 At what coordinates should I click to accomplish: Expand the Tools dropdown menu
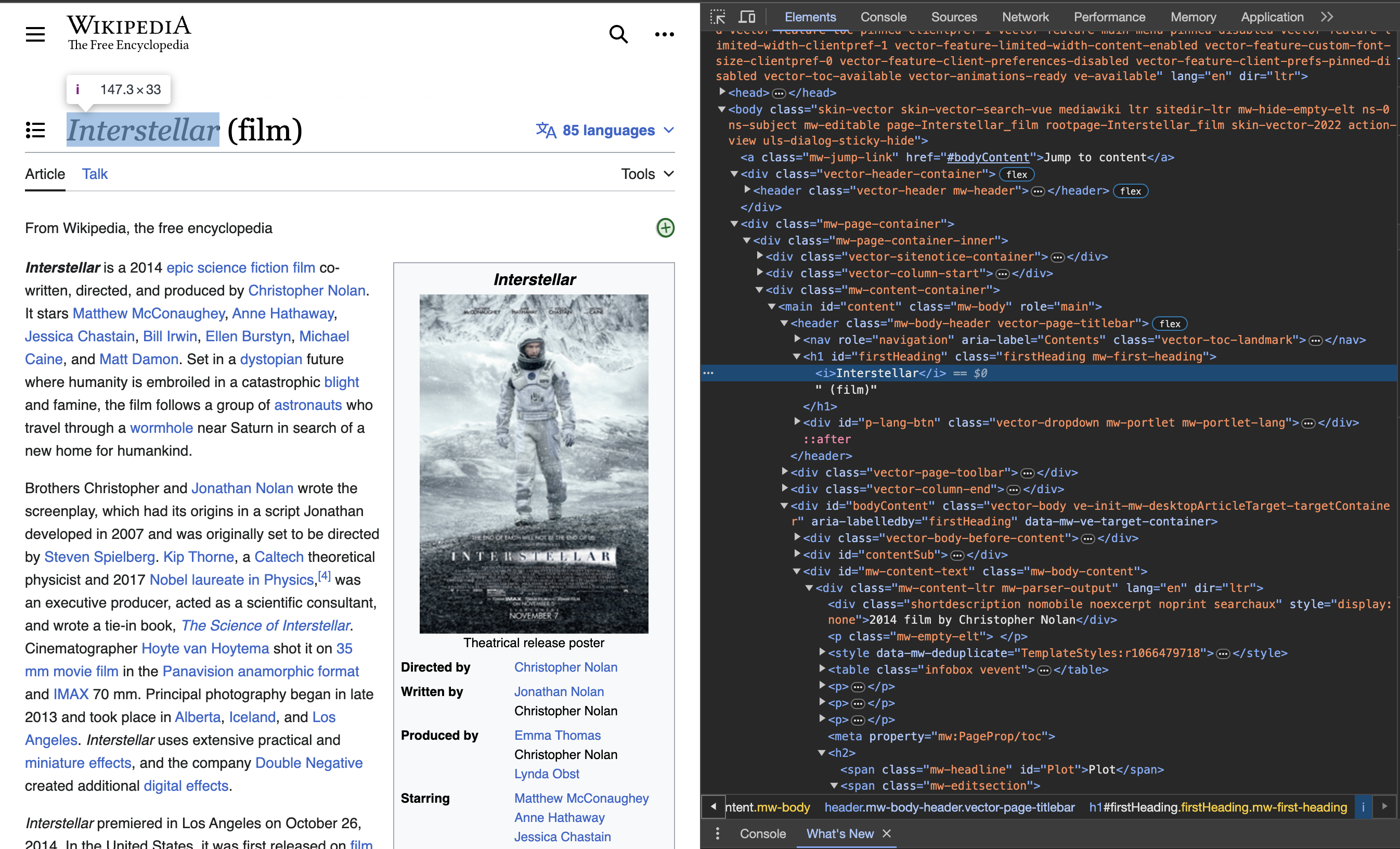pos(647,174)
